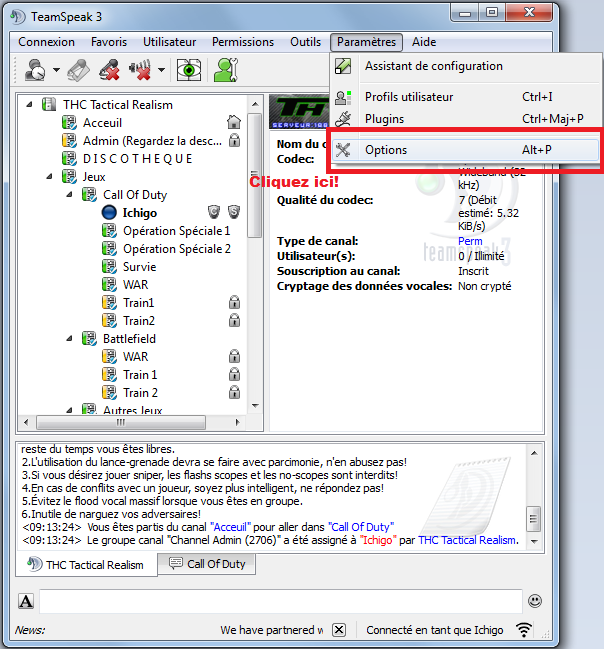Click the Perm channel type link
Image resolution: width=604 pixels, height=649 pixels.
click(470, 241)
